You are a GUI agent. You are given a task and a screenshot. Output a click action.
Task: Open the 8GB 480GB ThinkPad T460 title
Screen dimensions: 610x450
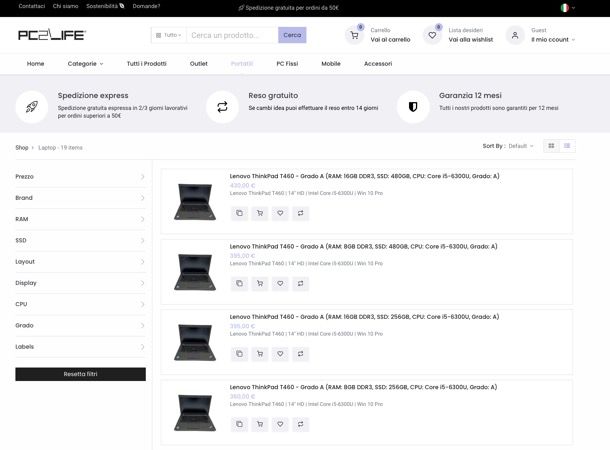pos(363,247)
